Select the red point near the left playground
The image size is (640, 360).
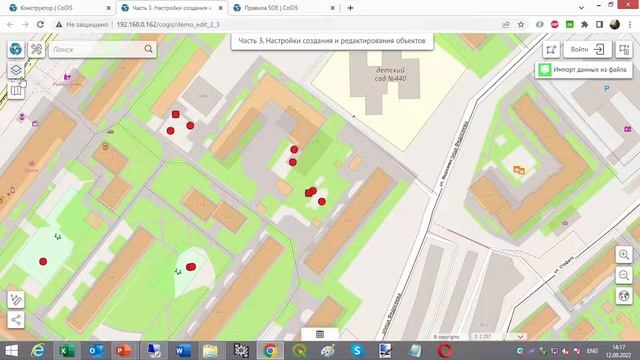pyautogui.click(x=43, y=261)
